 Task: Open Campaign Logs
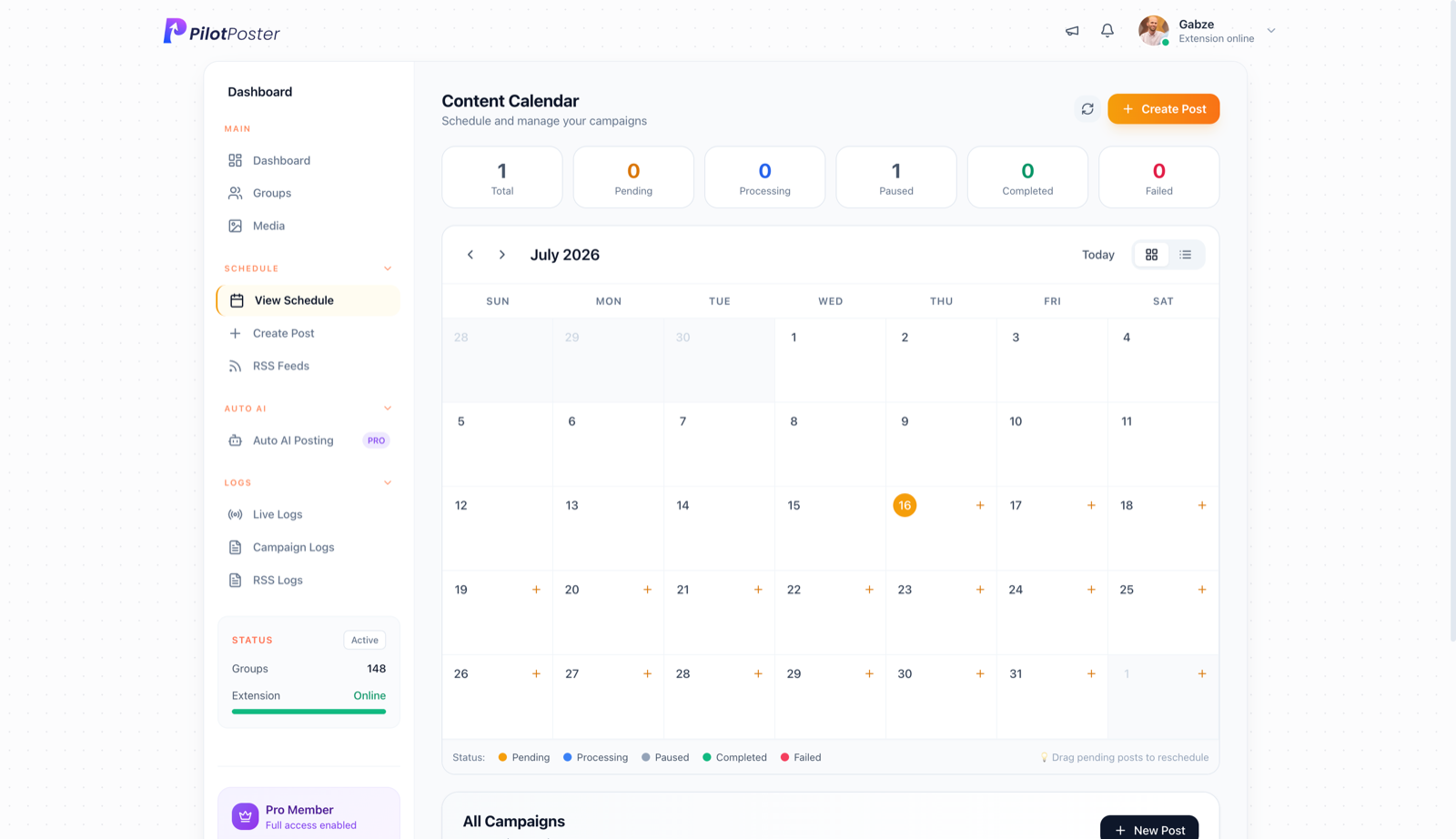tap(308, 547)
